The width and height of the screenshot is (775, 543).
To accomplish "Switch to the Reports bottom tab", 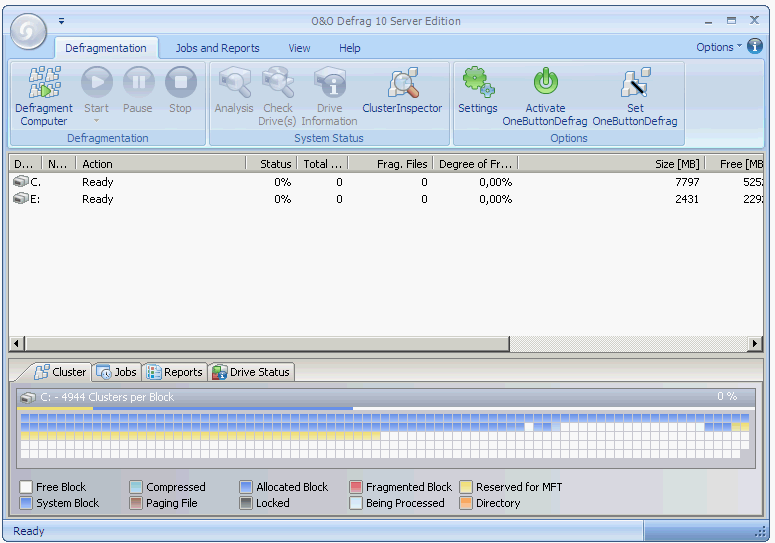I will (174, 372).
